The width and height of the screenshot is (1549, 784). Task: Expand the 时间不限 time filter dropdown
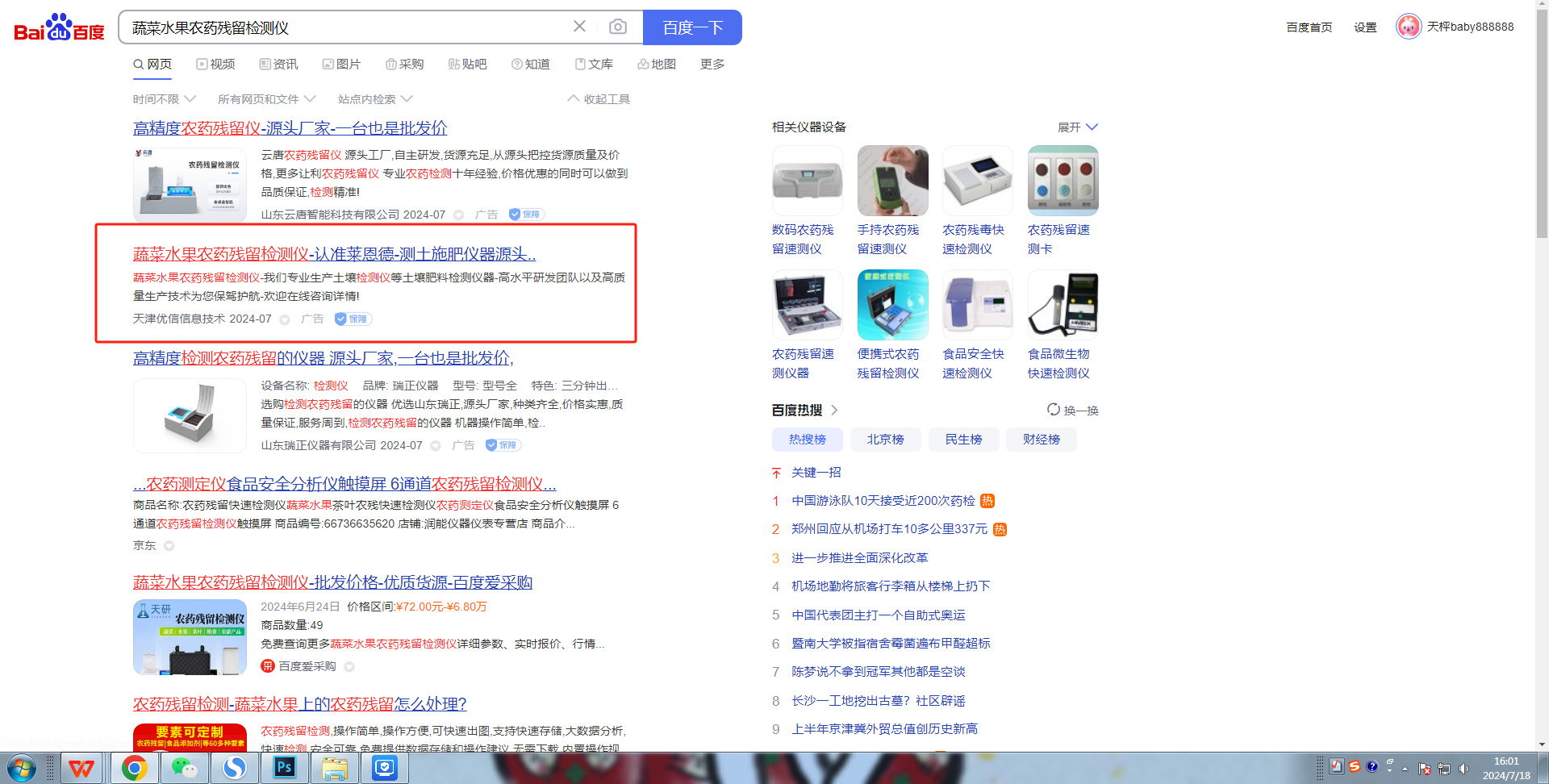click(164, 99)
